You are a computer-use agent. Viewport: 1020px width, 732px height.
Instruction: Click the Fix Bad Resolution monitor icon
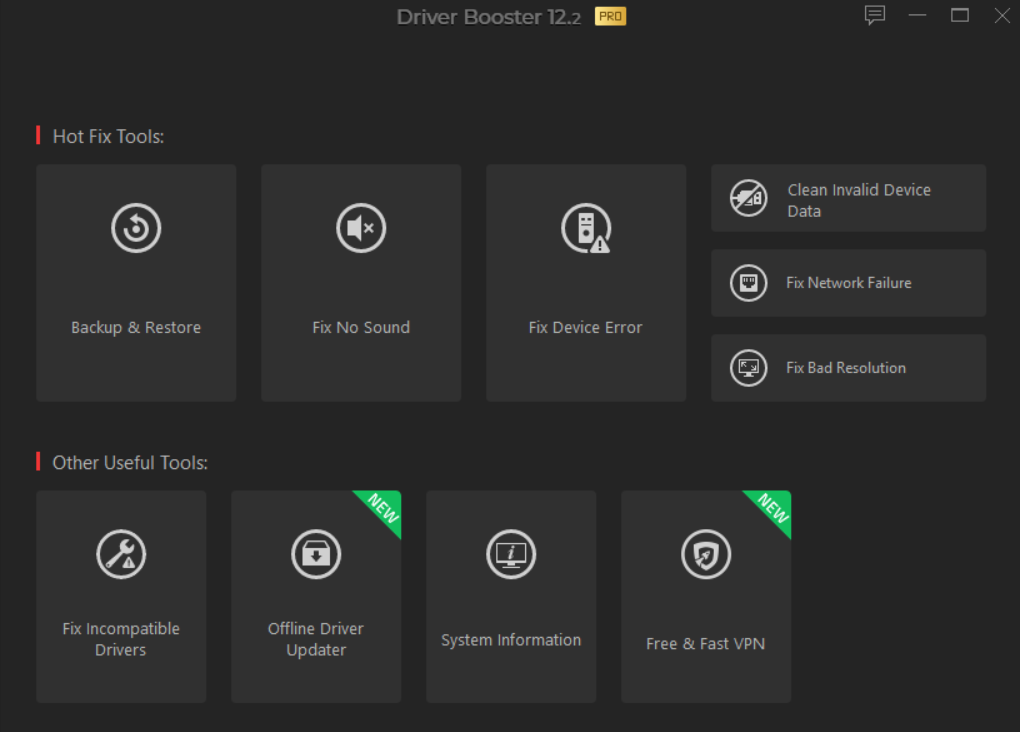(749, 368)
